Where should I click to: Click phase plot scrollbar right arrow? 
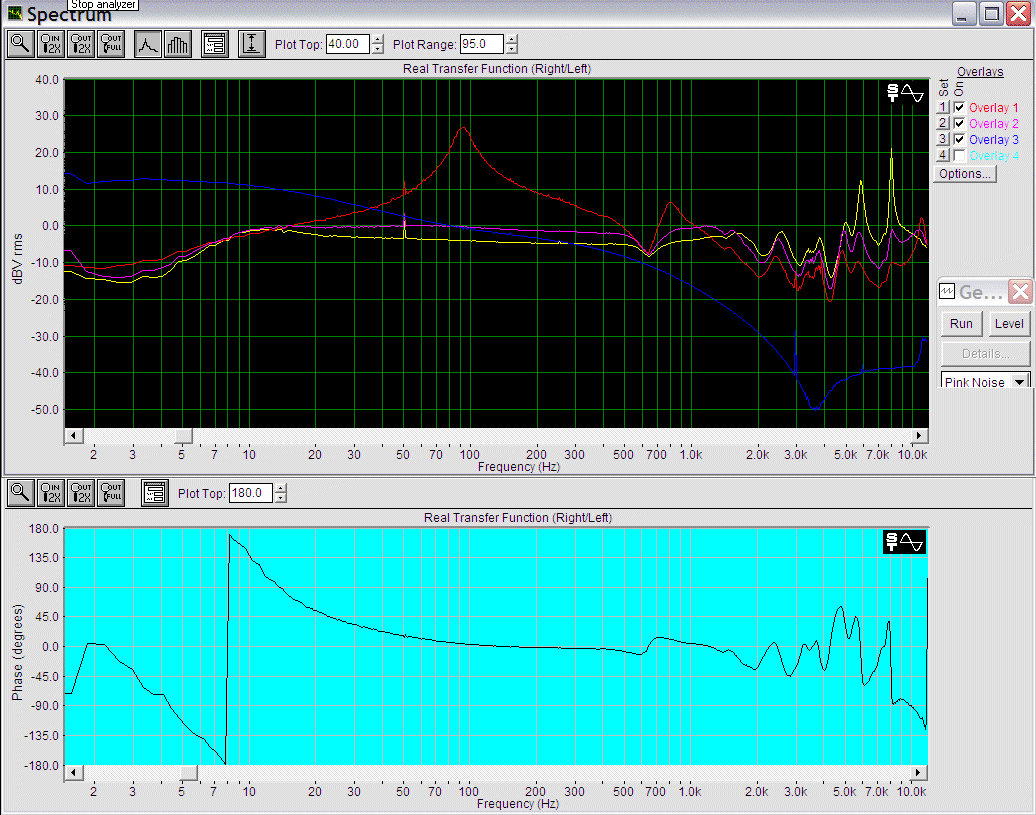918,772
